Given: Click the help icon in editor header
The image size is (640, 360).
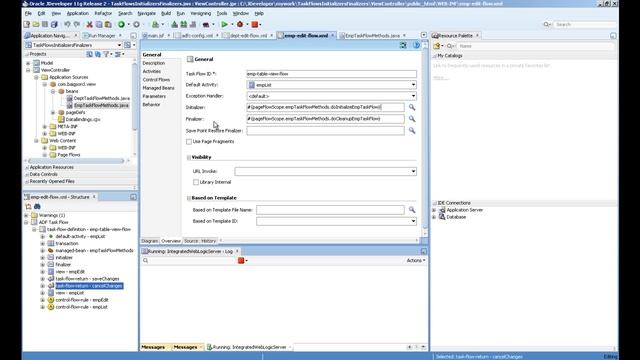Looking at the screenshot, I should point(416,45).
